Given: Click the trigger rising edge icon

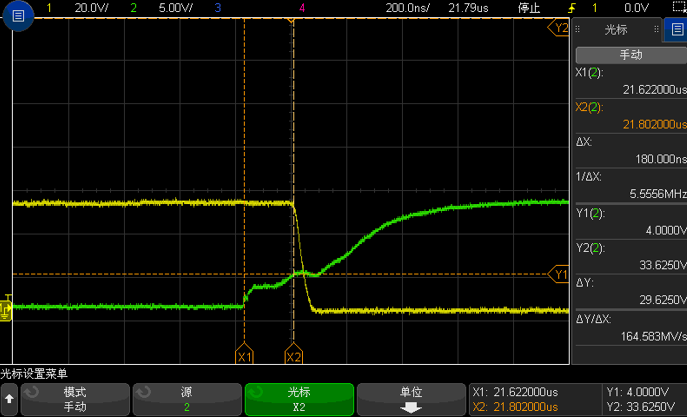Looking at the screenshot, I should pos(572,7).
